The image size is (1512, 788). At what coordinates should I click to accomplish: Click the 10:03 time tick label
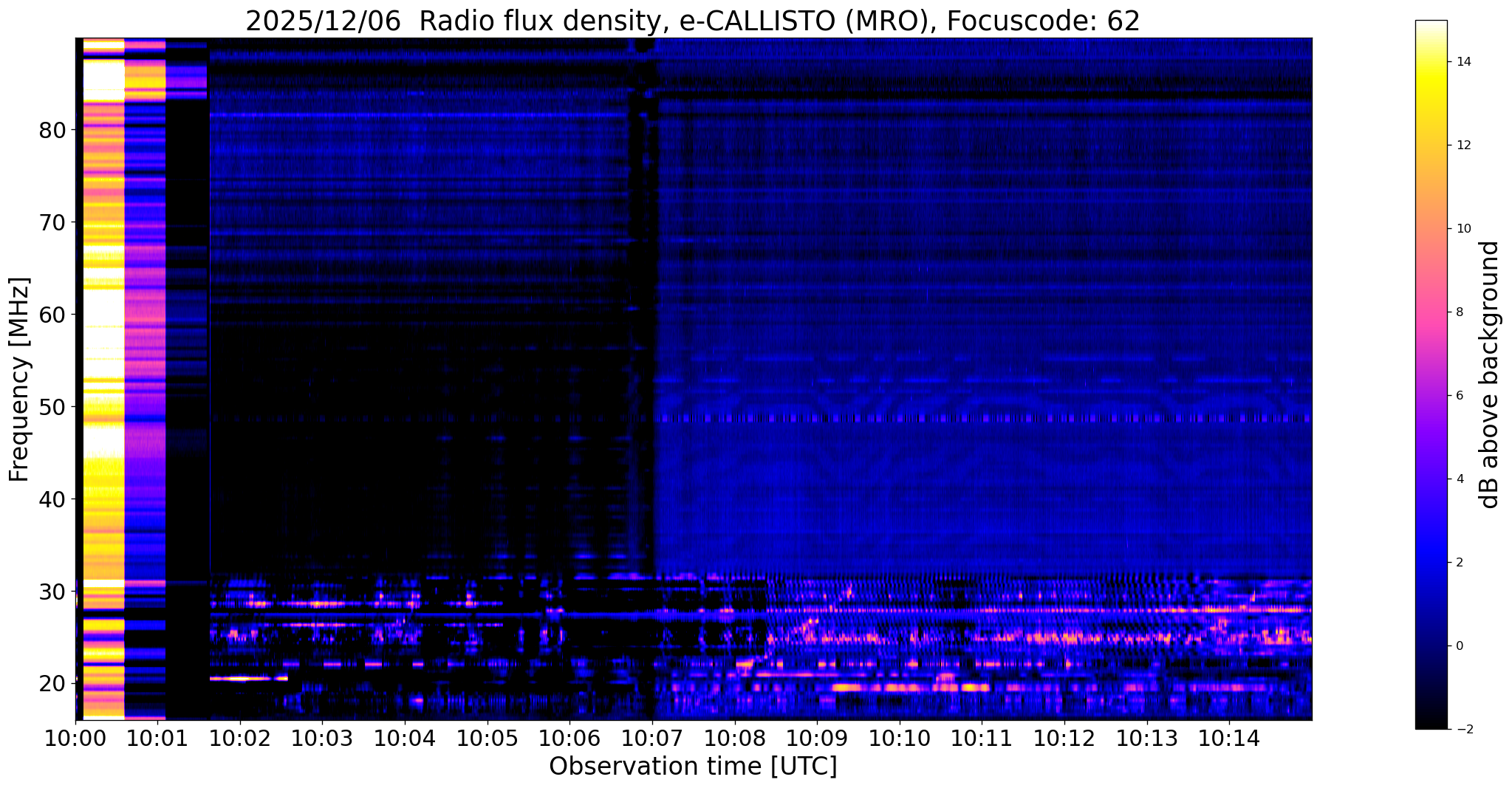pyautogui.click(x=322, y=738)
